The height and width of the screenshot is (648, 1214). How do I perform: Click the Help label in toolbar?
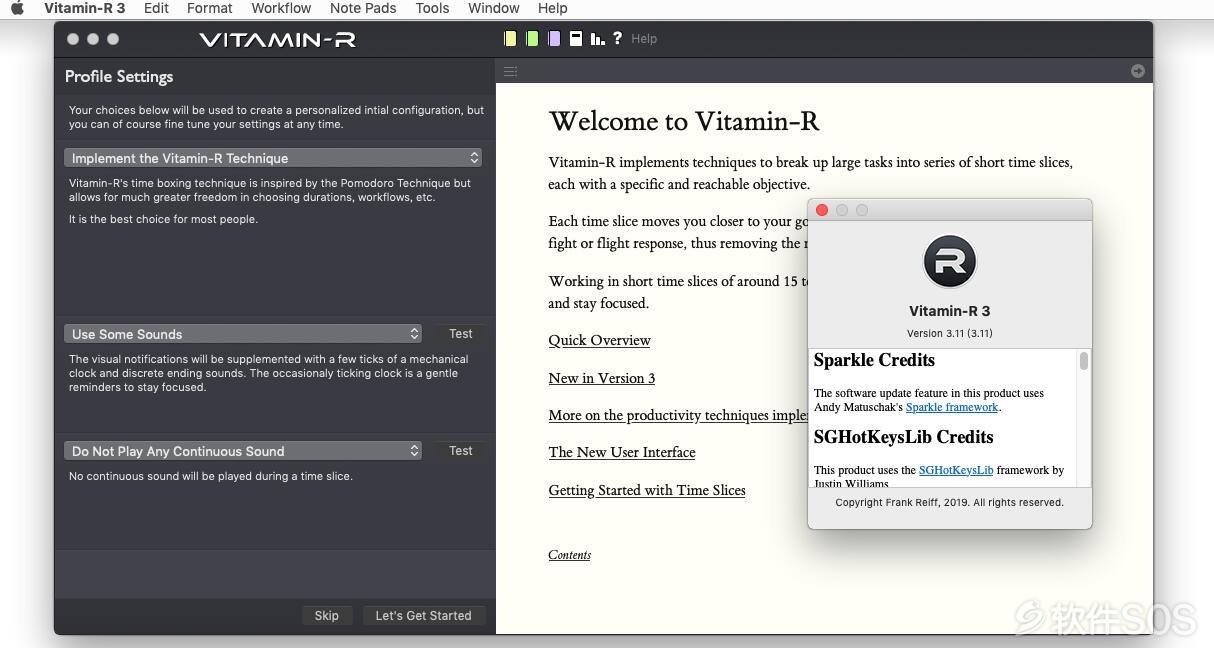pos(644,39)
